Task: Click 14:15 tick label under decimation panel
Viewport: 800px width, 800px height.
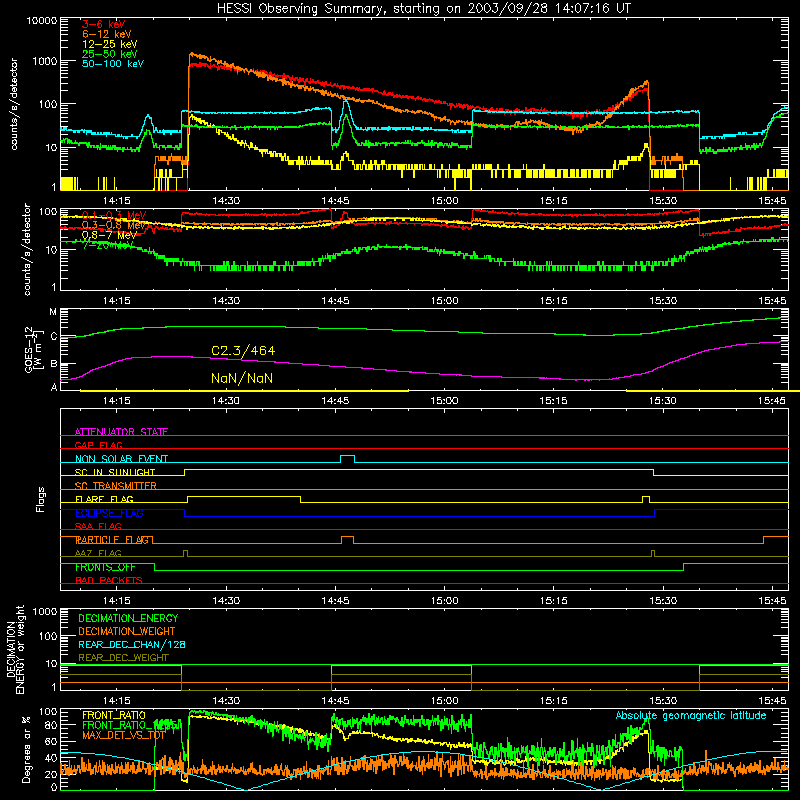Action: click(x=117, y=701)
